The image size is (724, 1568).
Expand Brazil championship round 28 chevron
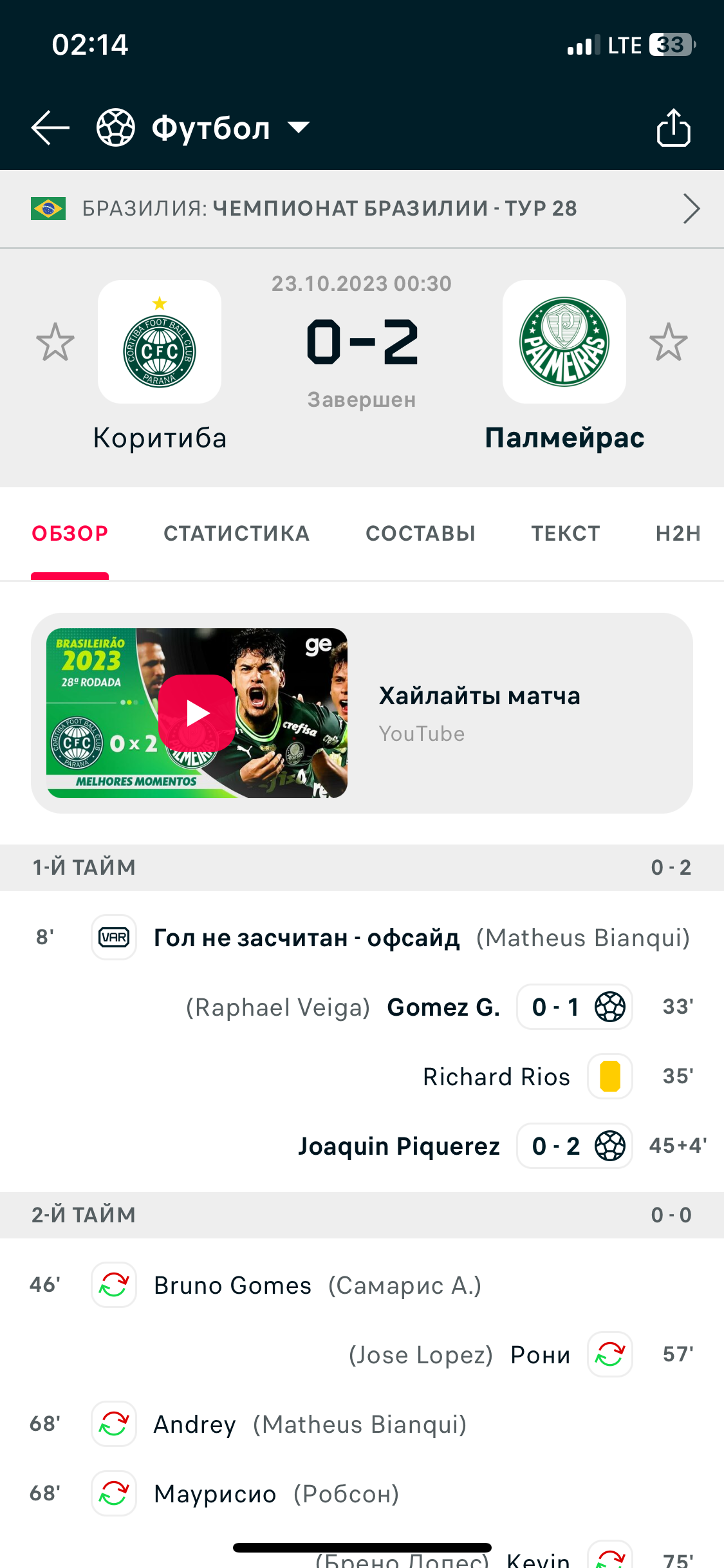pos(691,209)
